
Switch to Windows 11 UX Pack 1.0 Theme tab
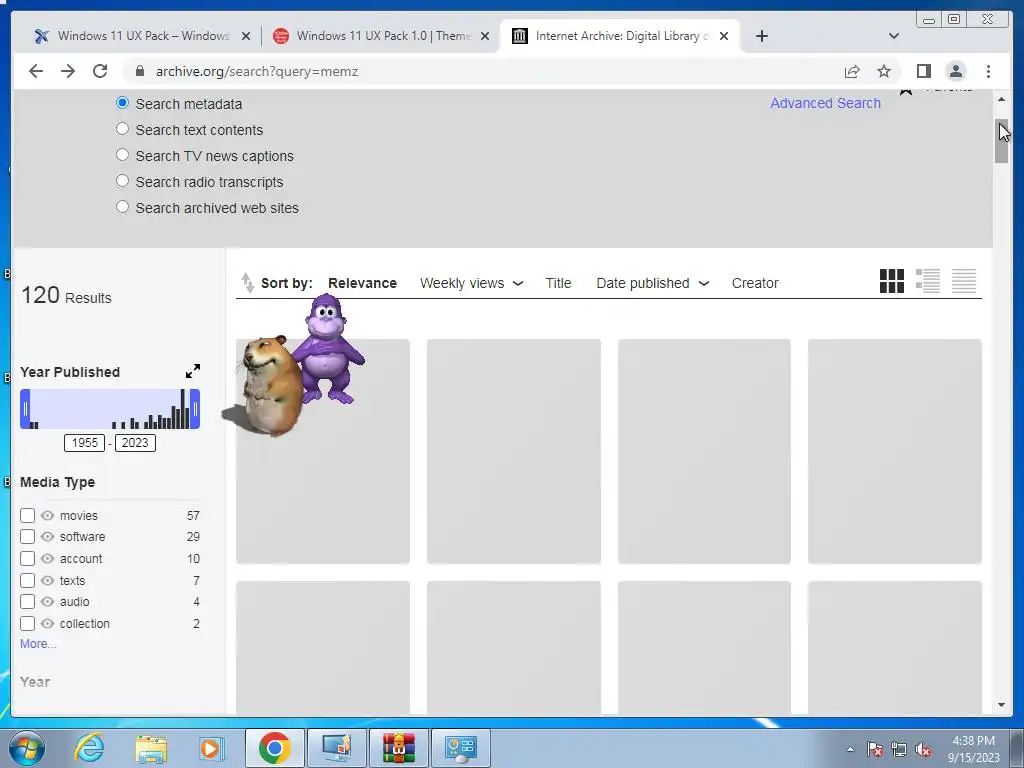pos(382,36)
